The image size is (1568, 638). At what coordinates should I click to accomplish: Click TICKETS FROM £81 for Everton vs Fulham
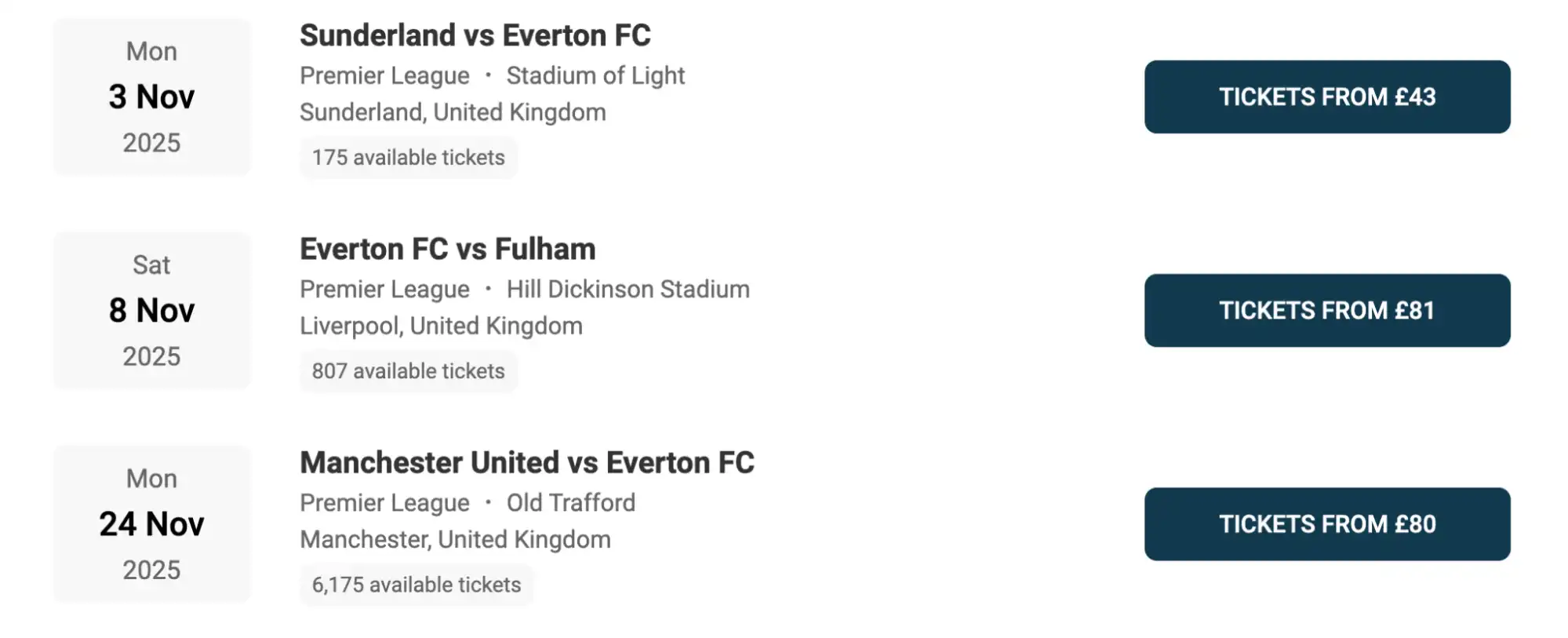[x=1327, y=311]
